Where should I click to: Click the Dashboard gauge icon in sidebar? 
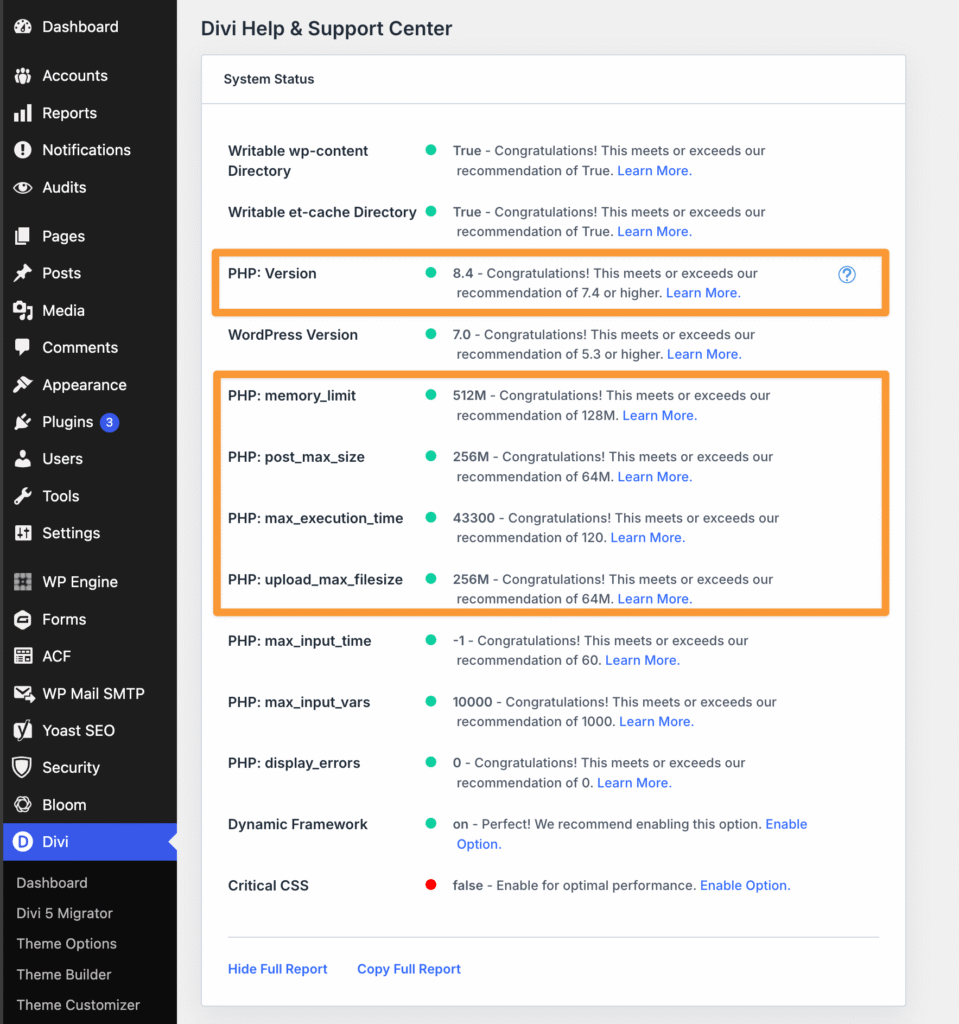tap(23, 27)
